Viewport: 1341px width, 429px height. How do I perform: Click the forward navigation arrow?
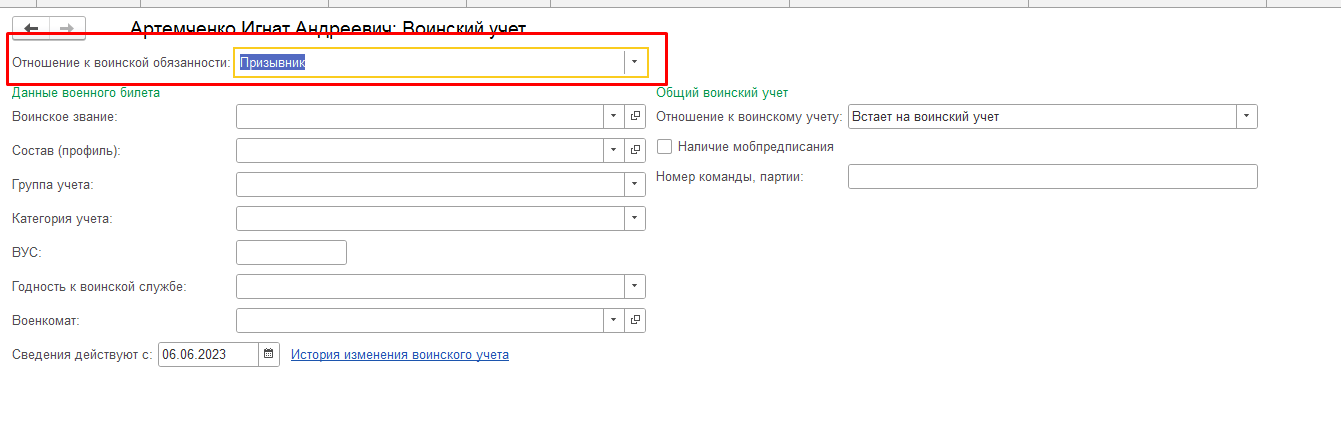tap(67, 29)
